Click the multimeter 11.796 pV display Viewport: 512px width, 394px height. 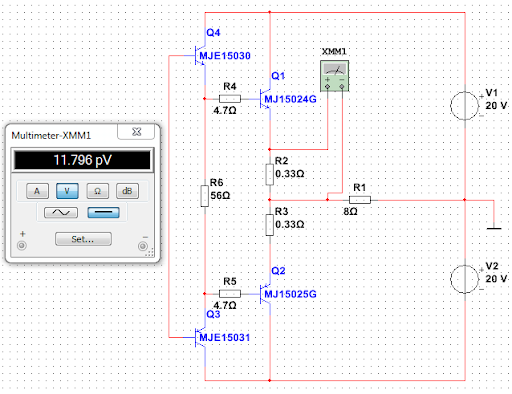point(82,160)
